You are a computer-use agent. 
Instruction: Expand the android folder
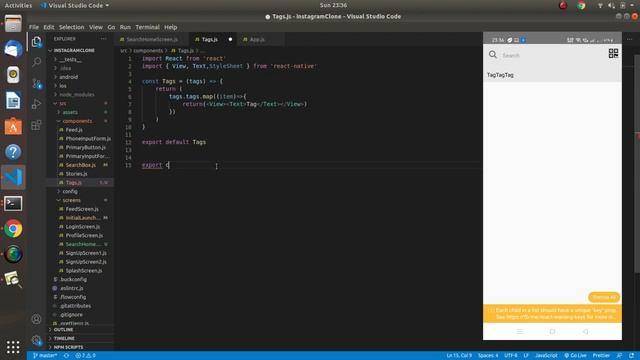[69, 77]
